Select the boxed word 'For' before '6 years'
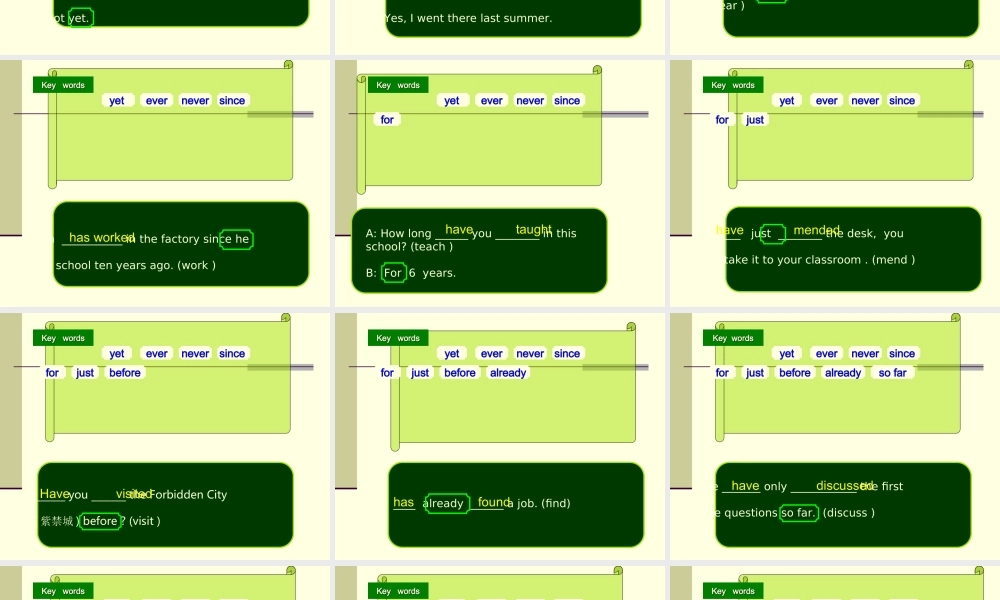 pos(393,273)
